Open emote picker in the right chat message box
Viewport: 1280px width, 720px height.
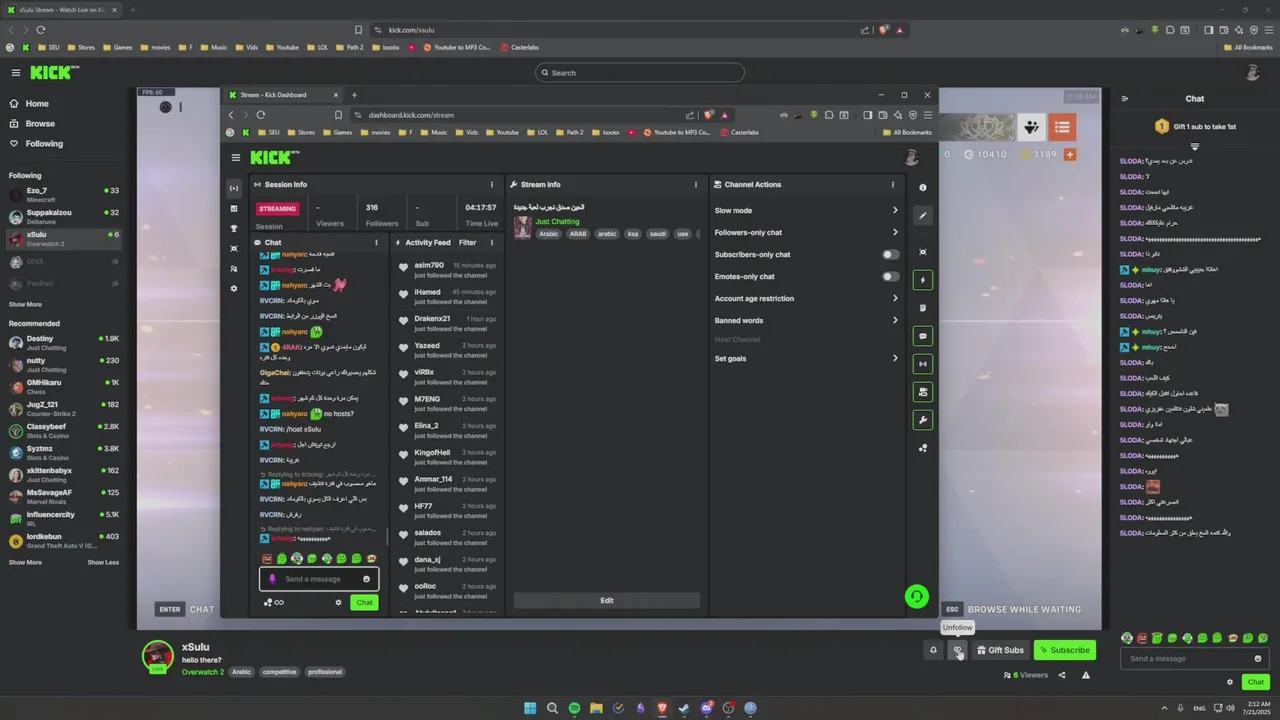point(1258,658)
